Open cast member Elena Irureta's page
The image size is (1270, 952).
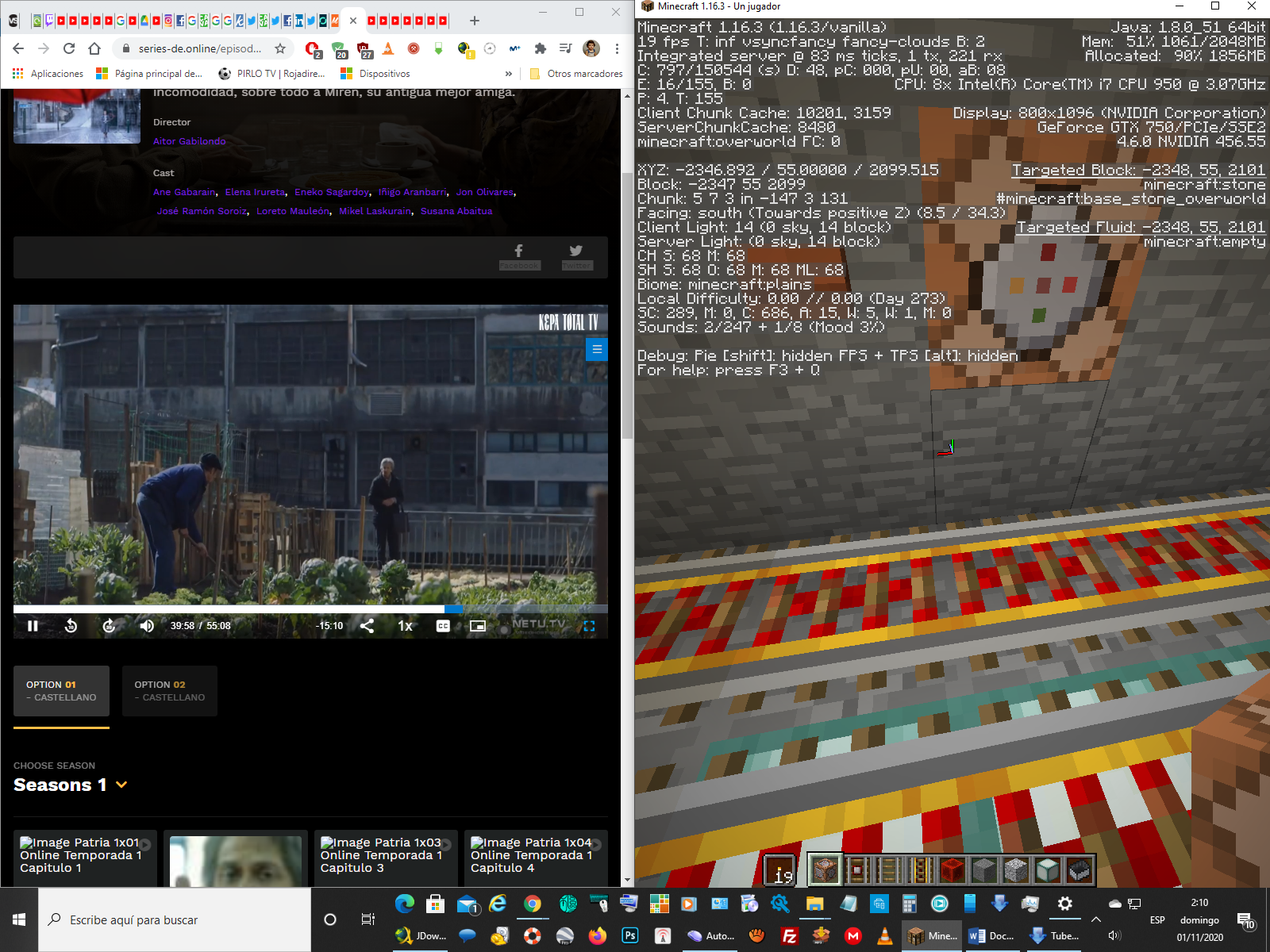point(255,192)
